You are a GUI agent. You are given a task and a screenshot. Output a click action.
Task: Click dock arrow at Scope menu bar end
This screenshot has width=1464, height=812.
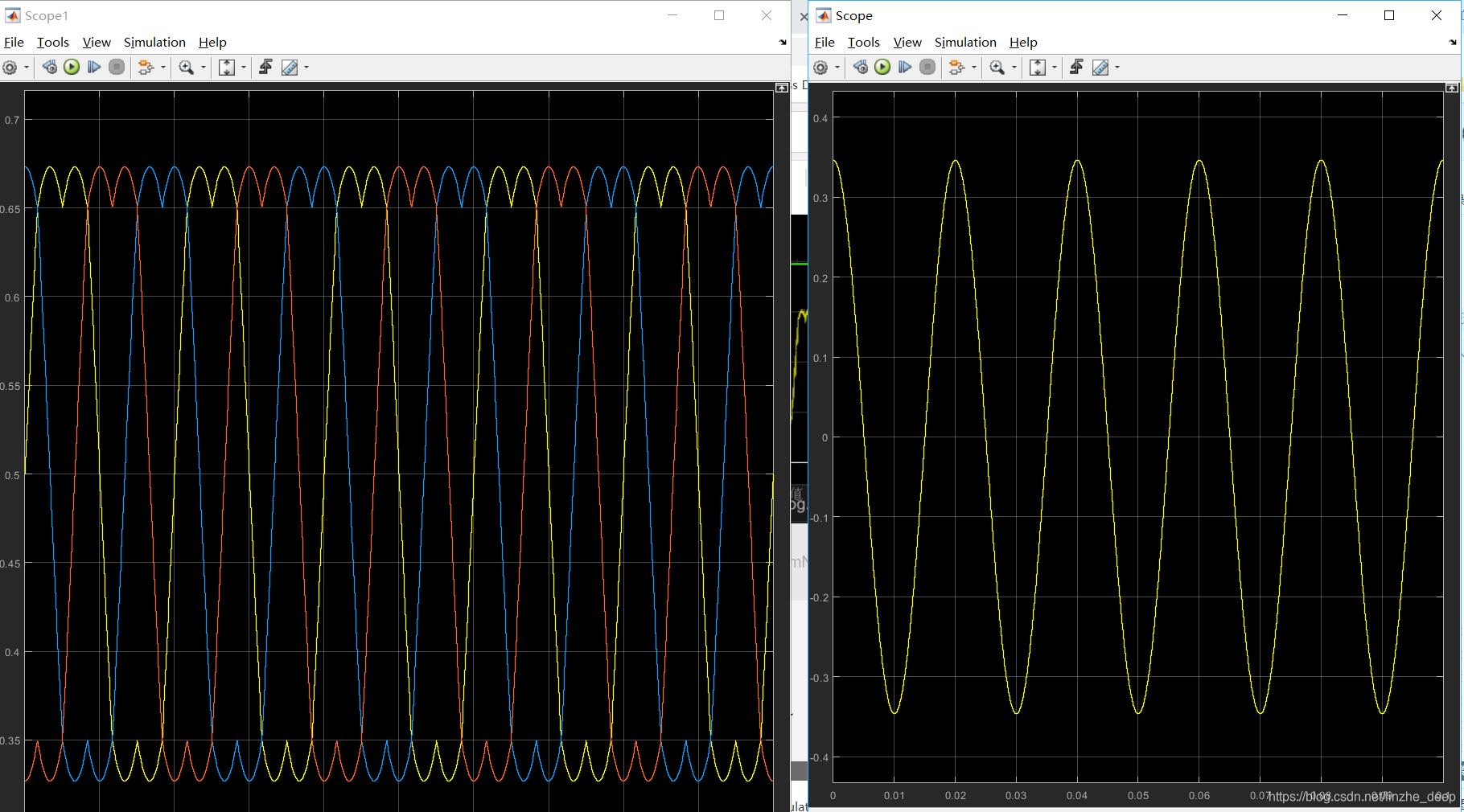1453,42
